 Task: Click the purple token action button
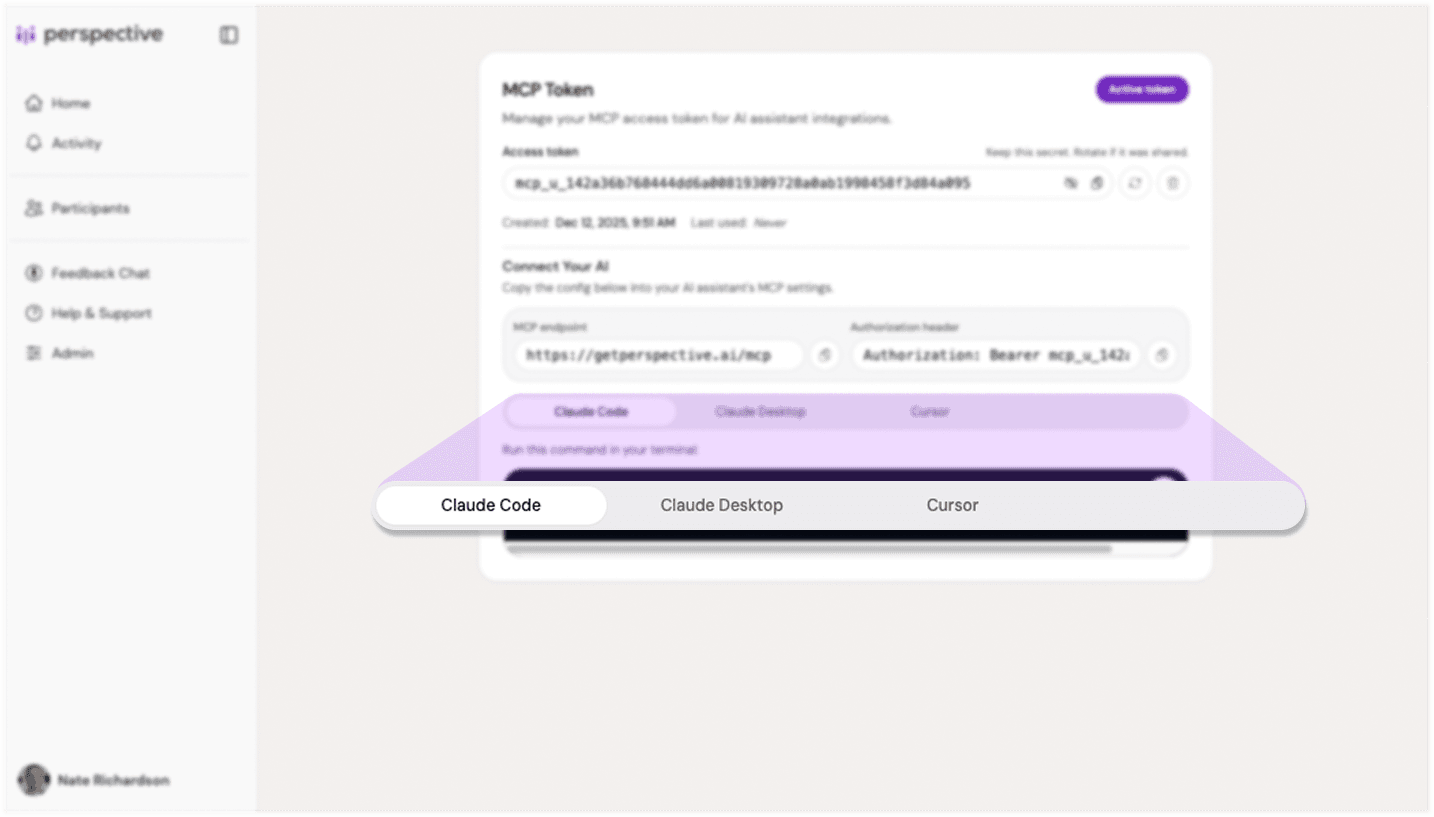1141,89
